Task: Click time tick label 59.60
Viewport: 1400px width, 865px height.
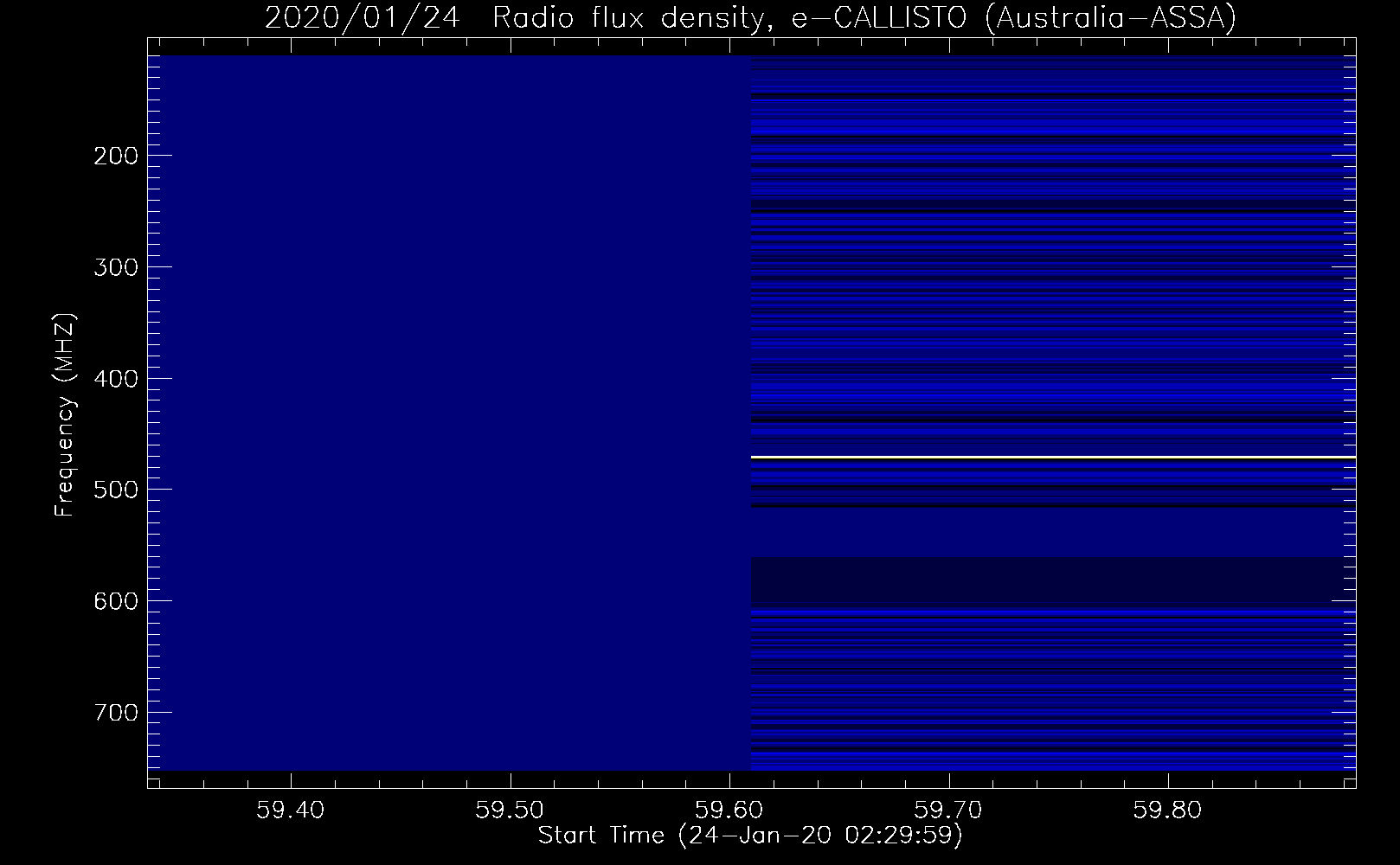Action: (730, 811)
